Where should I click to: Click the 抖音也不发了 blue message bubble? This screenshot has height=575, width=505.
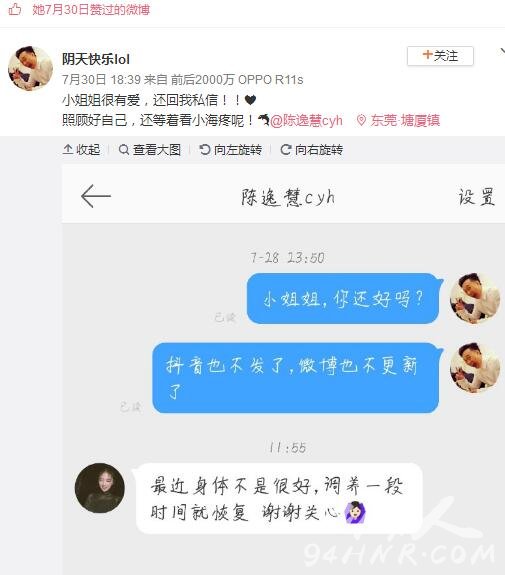[x=296, y=378]
